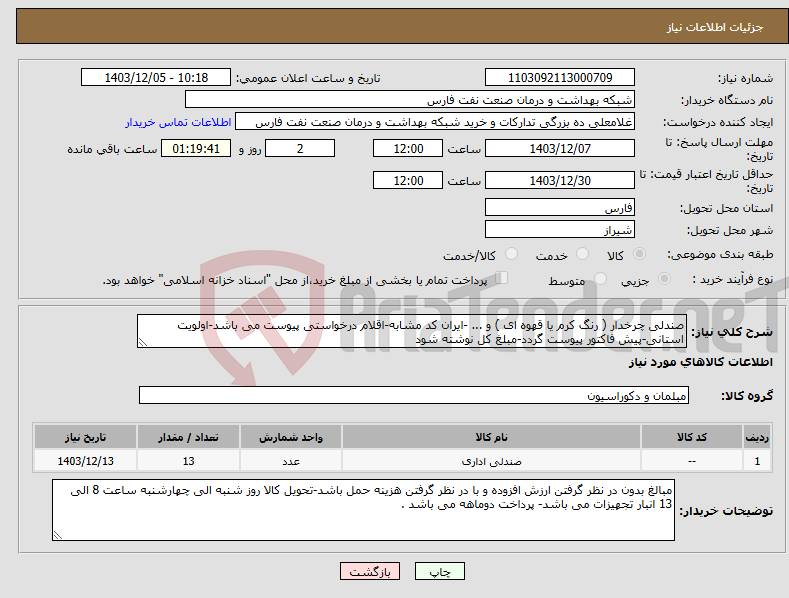
Task: Click price validity time 12:00 field
Action: pos(408,180)
